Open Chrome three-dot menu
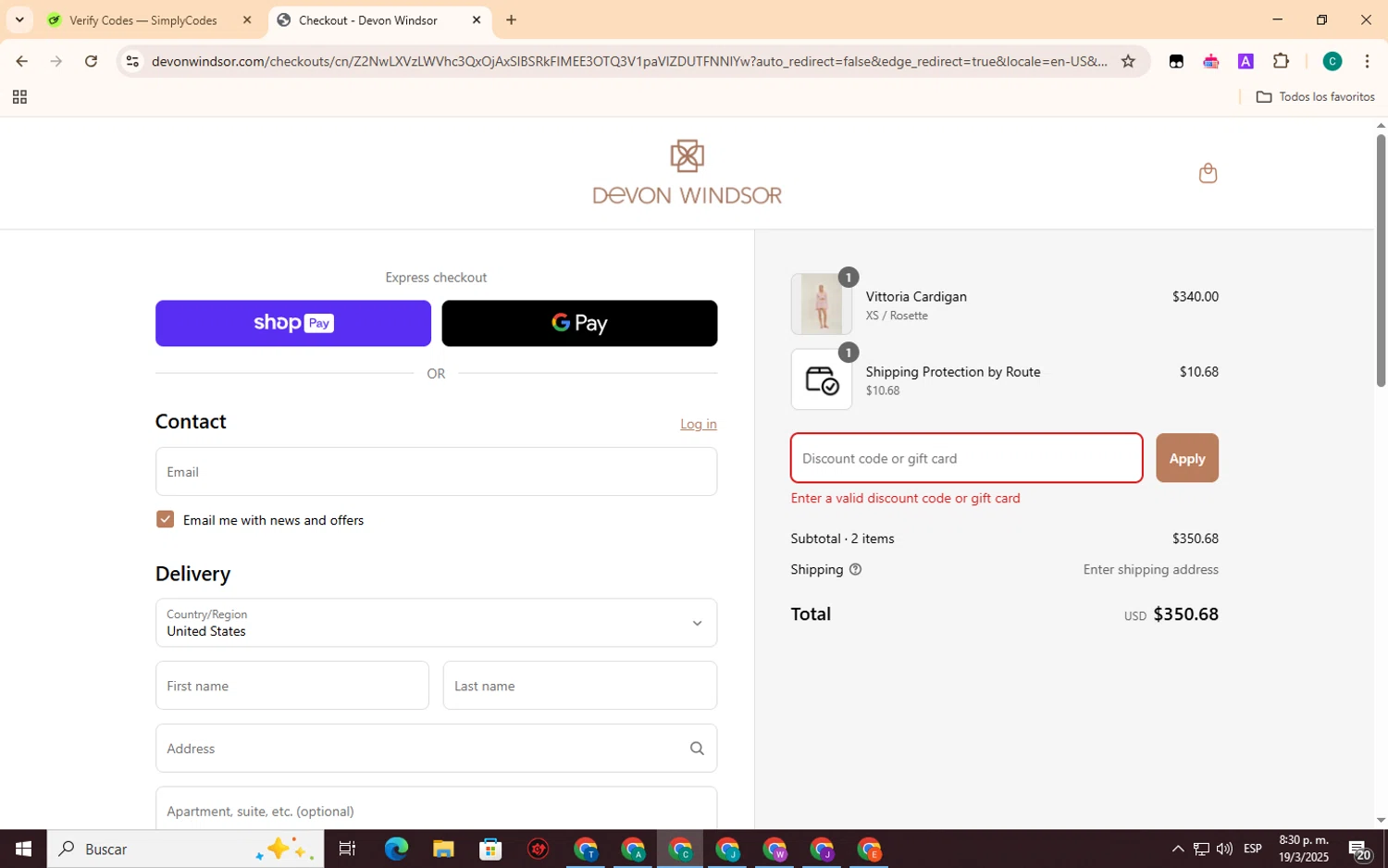1388x868 pixels. tap(1367, 61)
